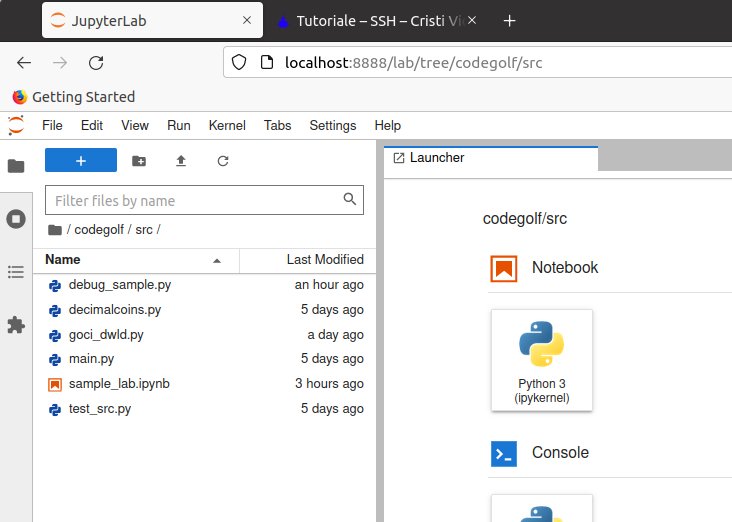Click the Upload Files icon
The width and height of the screenshot is (732, 522).
[181, 161]
